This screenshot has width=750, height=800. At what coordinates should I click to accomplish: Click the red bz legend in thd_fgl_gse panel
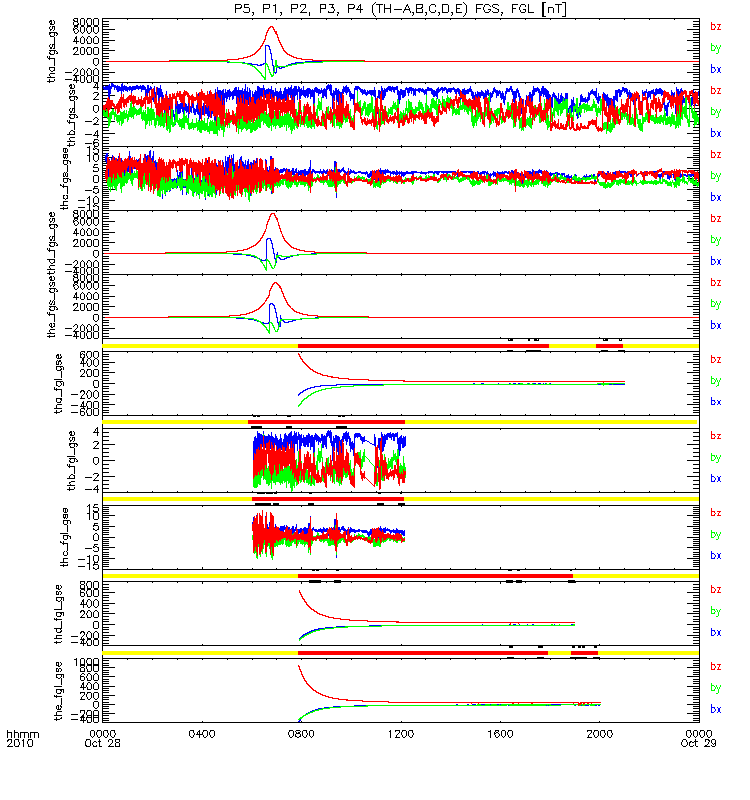[x=716, y=590]
